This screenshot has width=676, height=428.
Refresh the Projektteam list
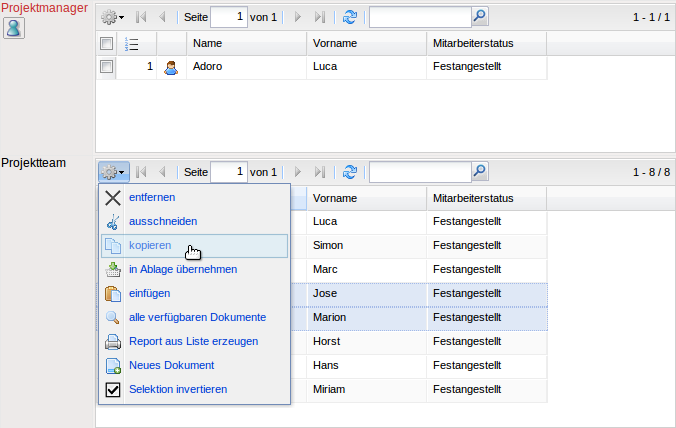(x=349, y=172)
